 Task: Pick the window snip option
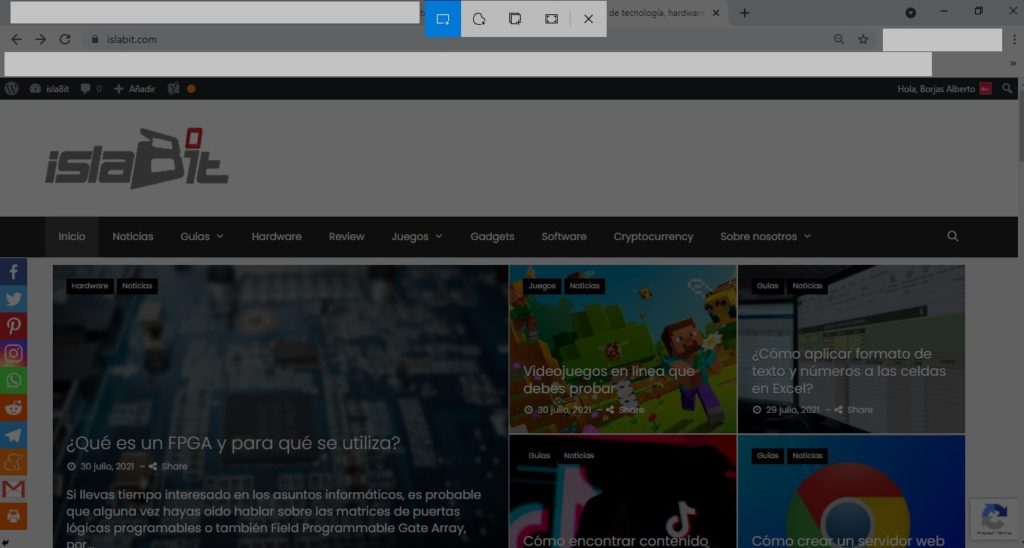click(x=515, y=19)
